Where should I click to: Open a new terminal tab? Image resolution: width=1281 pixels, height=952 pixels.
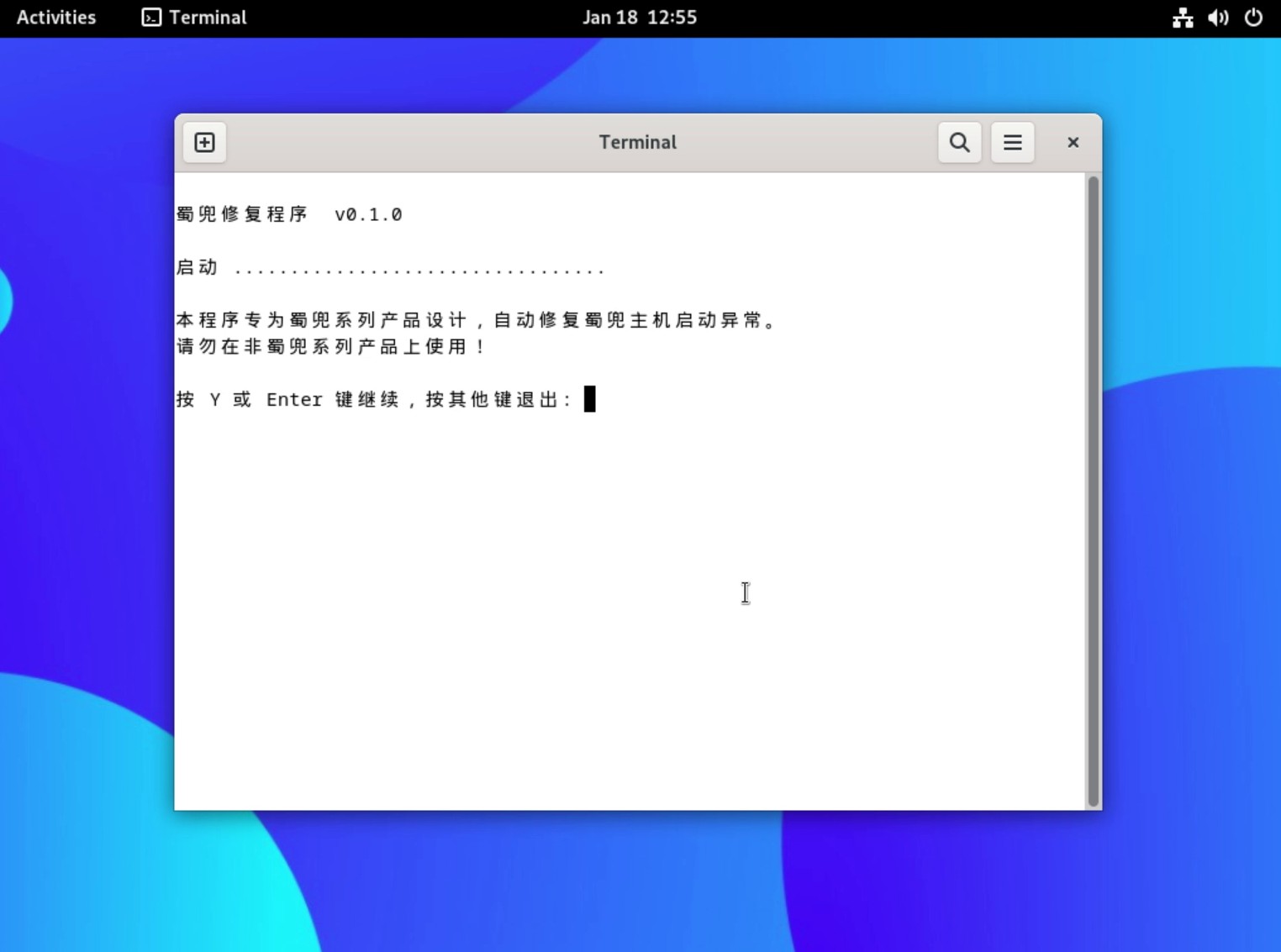(x=204, y=142)
